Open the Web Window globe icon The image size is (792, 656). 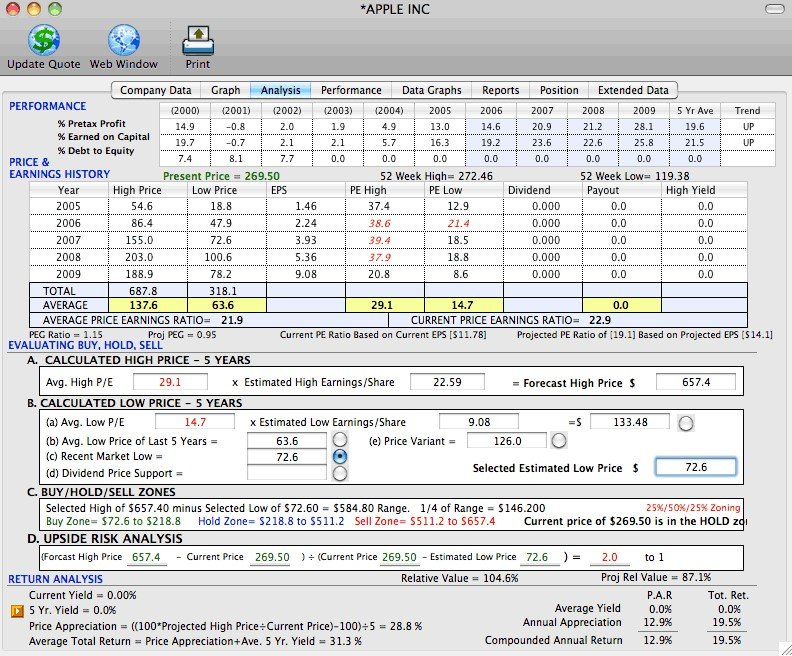[124, 40]
